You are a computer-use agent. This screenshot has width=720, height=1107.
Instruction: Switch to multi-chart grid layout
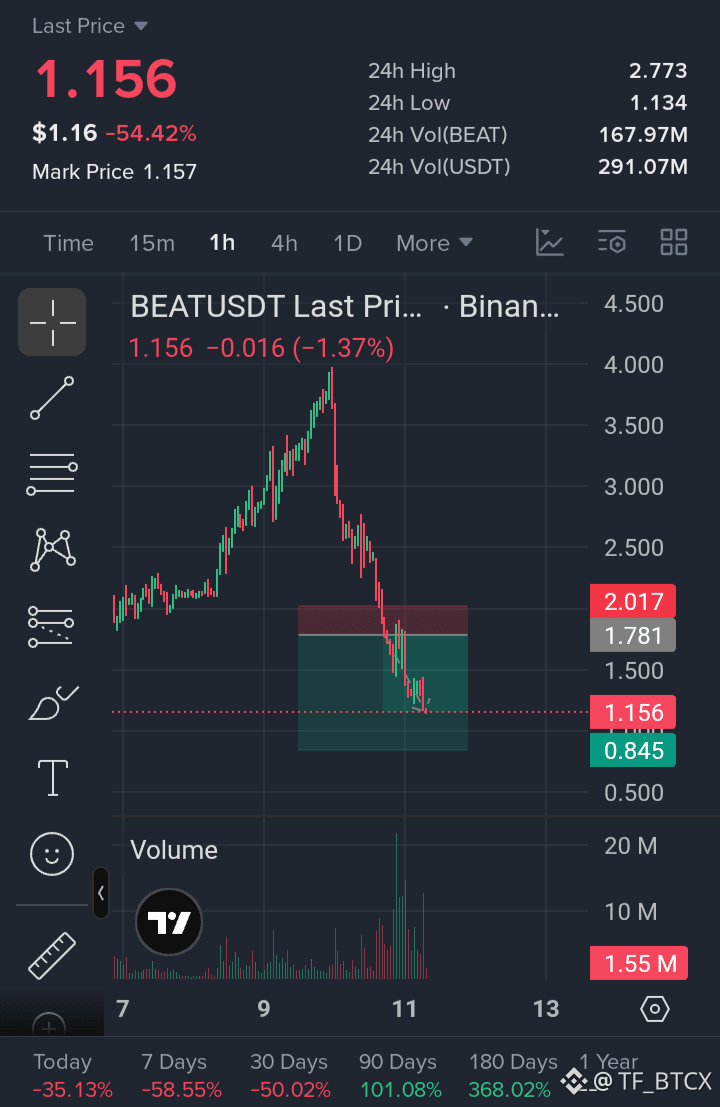(673, 243)
